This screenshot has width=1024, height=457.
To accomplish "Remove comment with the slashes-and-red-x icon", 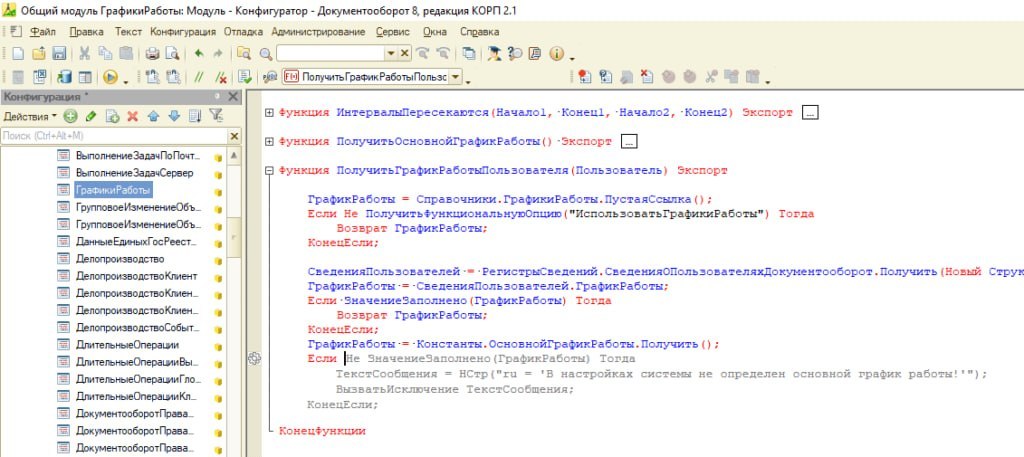I will pos(221,77).
